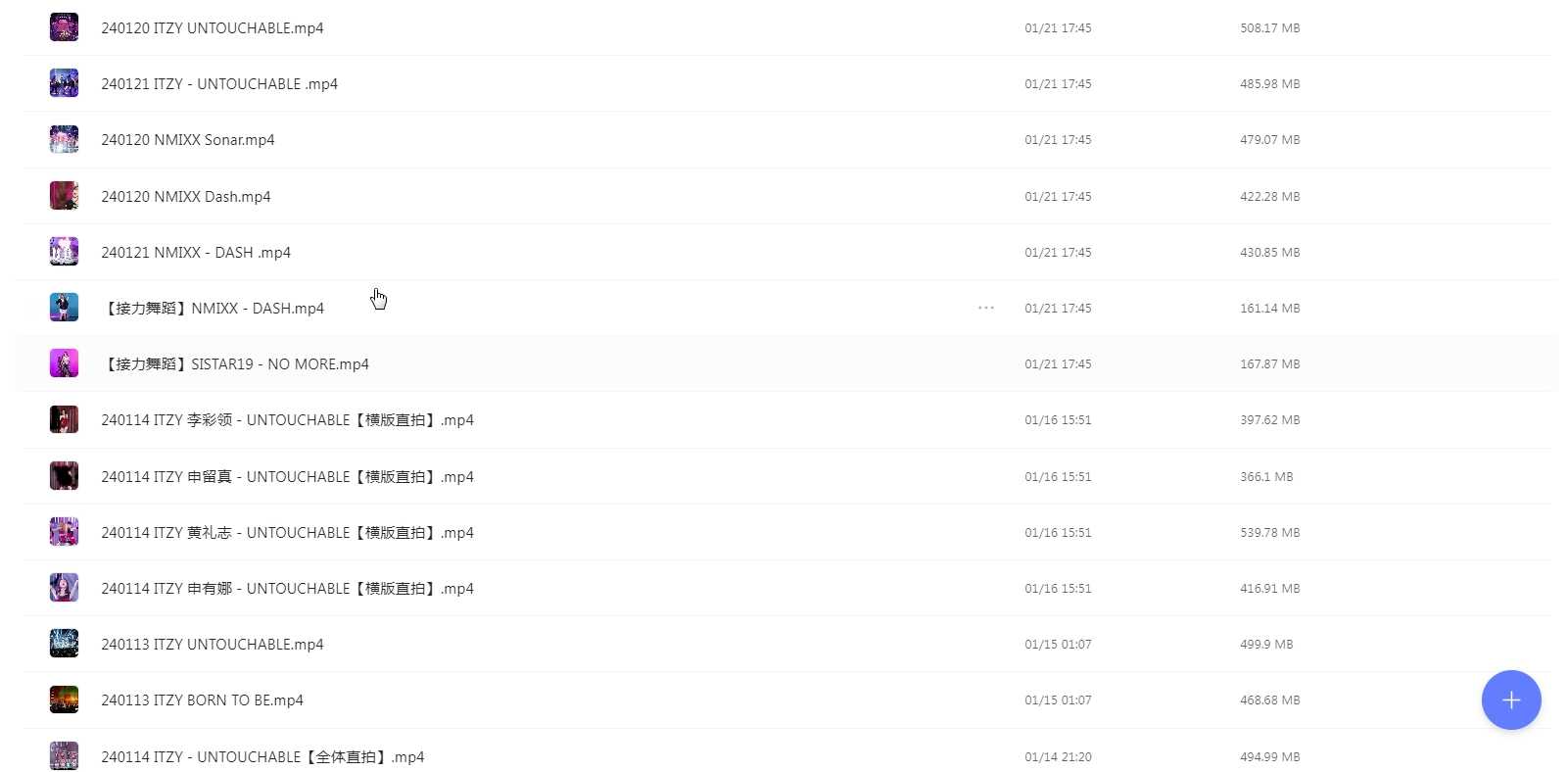The height and width of the screenshot is (772, 1568).
Task: Select the 240121 NMIXX - DASH .mp4 filename
Action: point(196,253)
